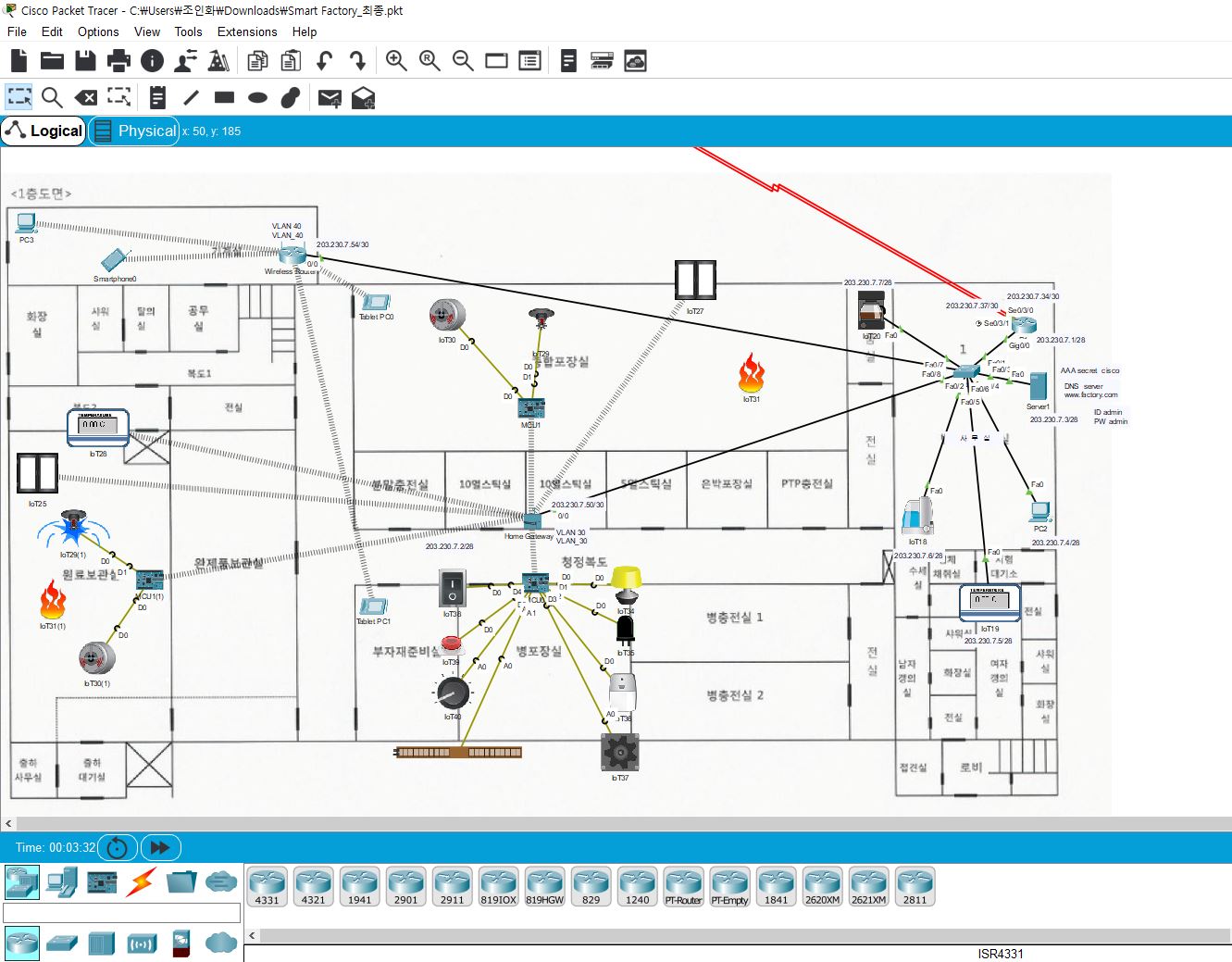
Task: Open the Extensions menu
Action: pos(246,31)
